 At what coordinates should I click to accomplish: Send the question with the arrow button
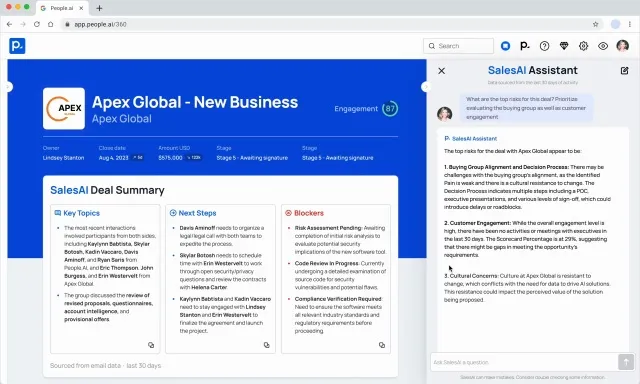pos(626,362)
